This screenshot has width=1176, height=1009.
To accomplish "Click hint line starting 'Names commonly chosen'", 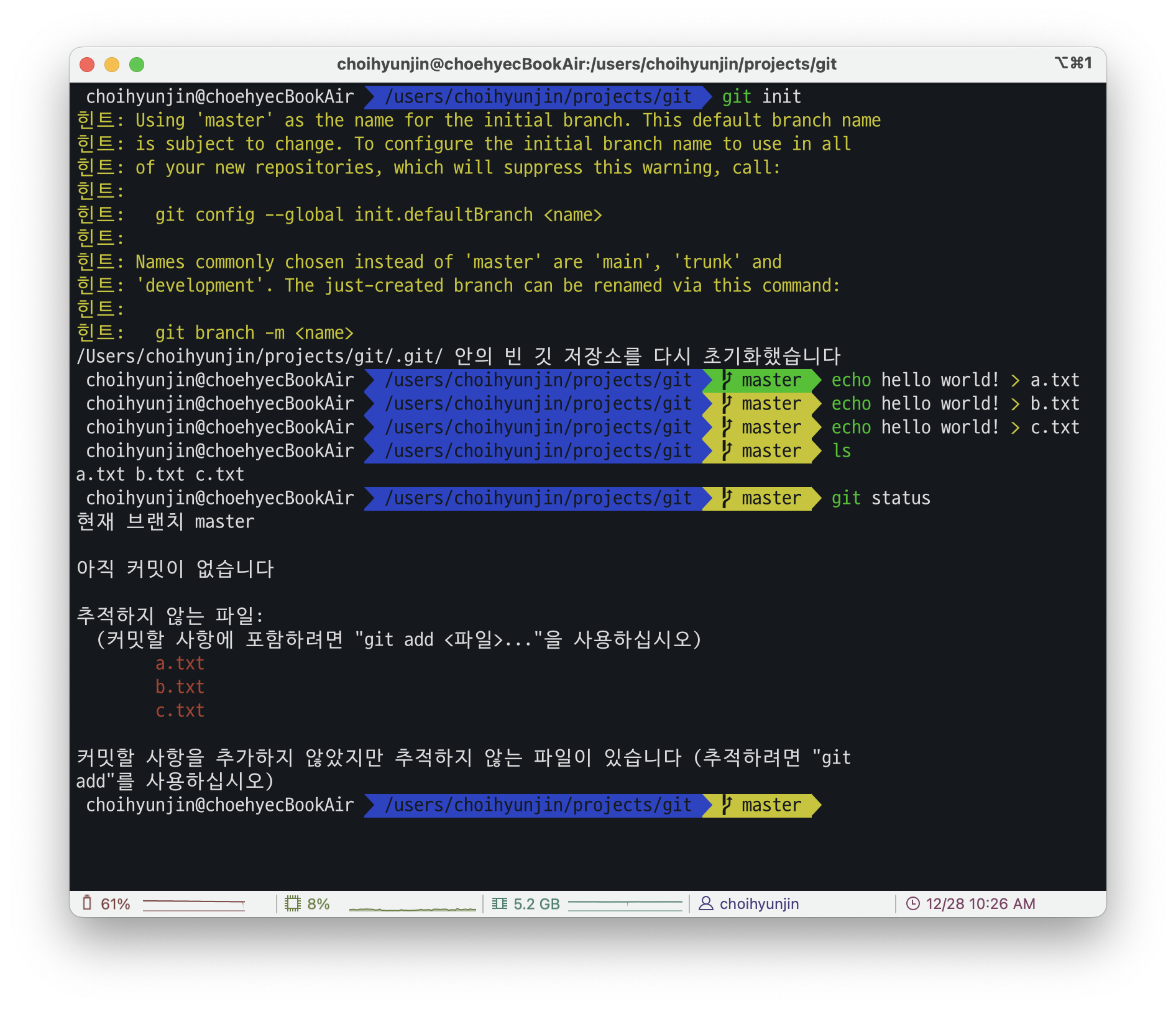I will click(x=428, y=262).
